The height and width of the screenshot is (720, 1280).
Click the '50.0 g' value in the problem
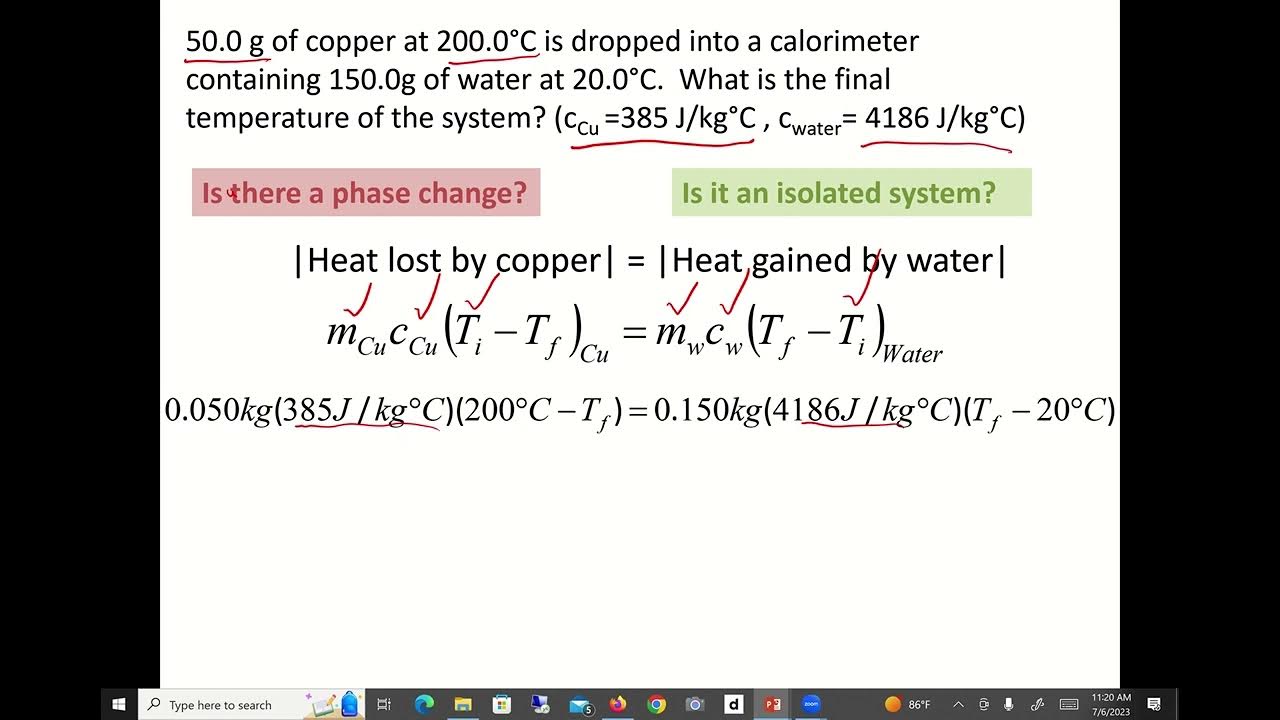tap(225, 41)
